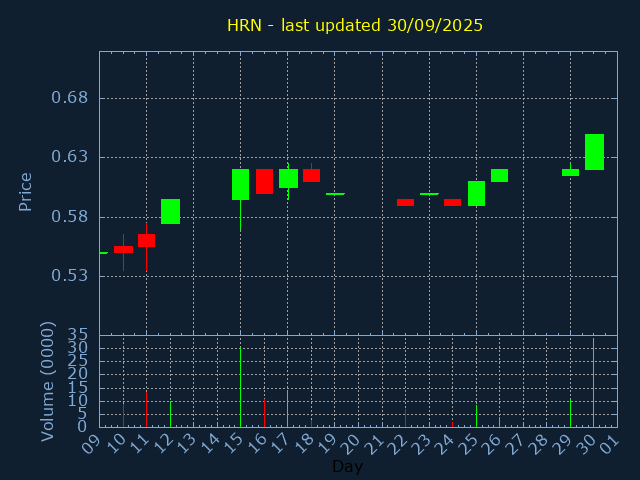Click the red volume bar for day 11
The height and width of the screenshot is (480, 640).
147,409
